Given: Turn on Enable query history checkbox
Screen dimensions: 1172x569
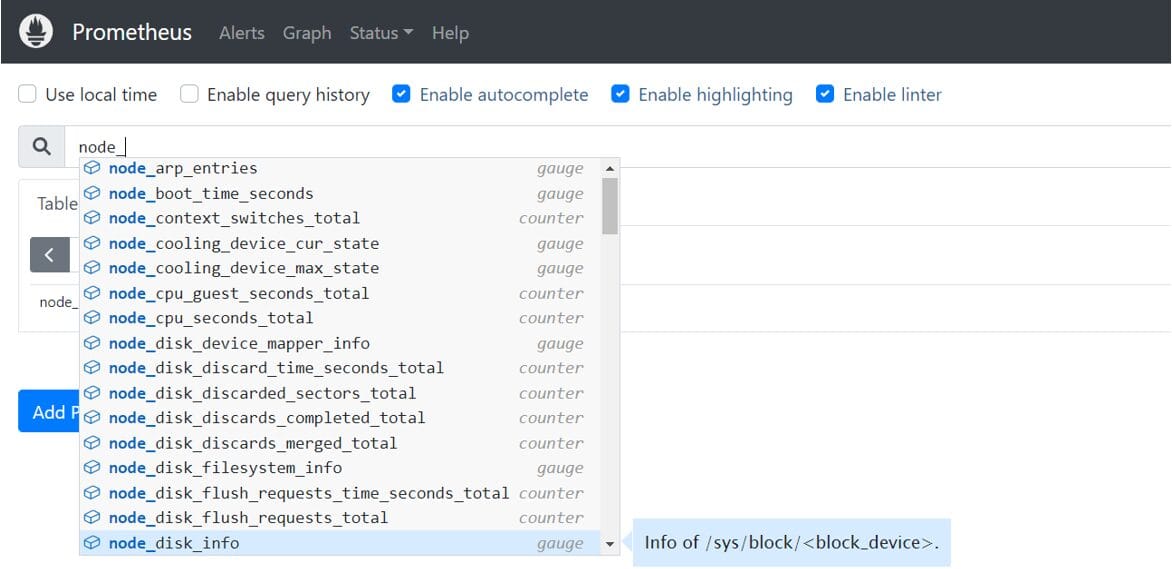Looking at the screenshot, I should coord(189,94).
